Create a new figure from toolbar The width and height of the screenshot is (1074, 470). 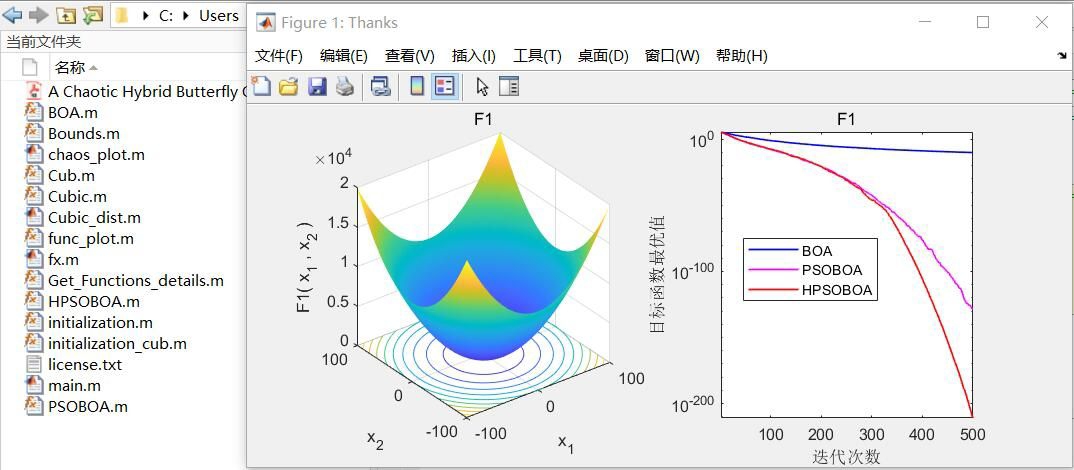[261, 86]
